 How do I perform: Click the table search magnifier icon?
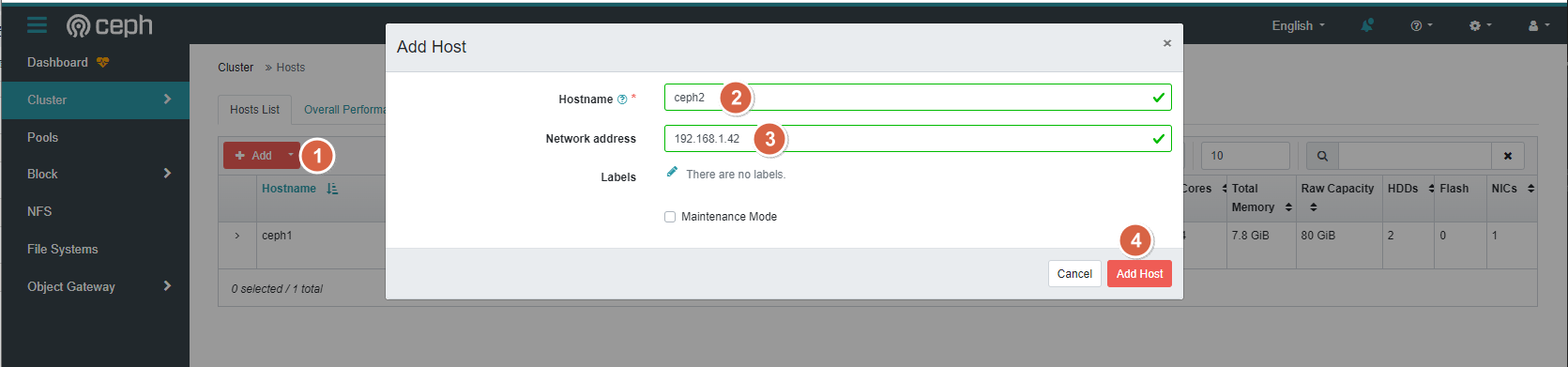pos(1322,156)
